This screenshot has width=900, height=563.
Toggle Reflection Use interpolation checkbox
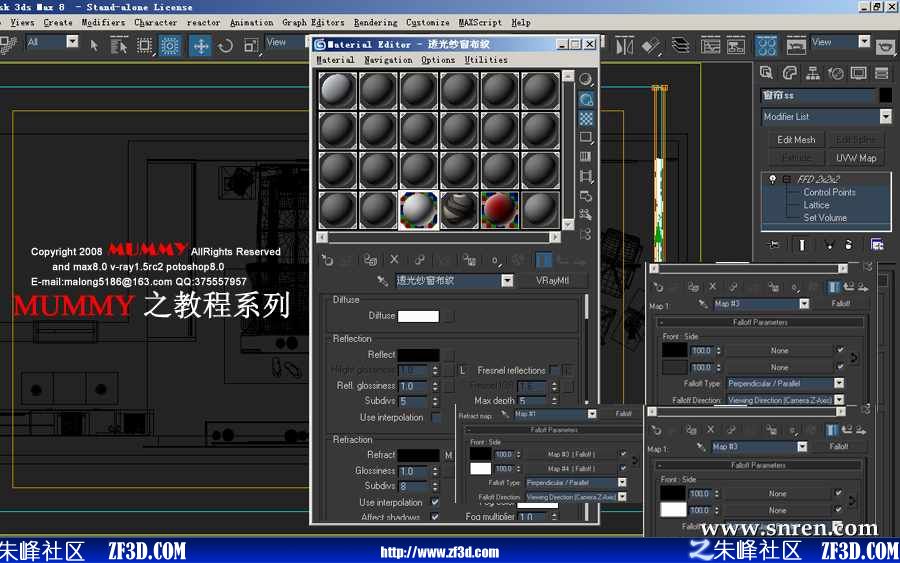click(x=436, y=417)
